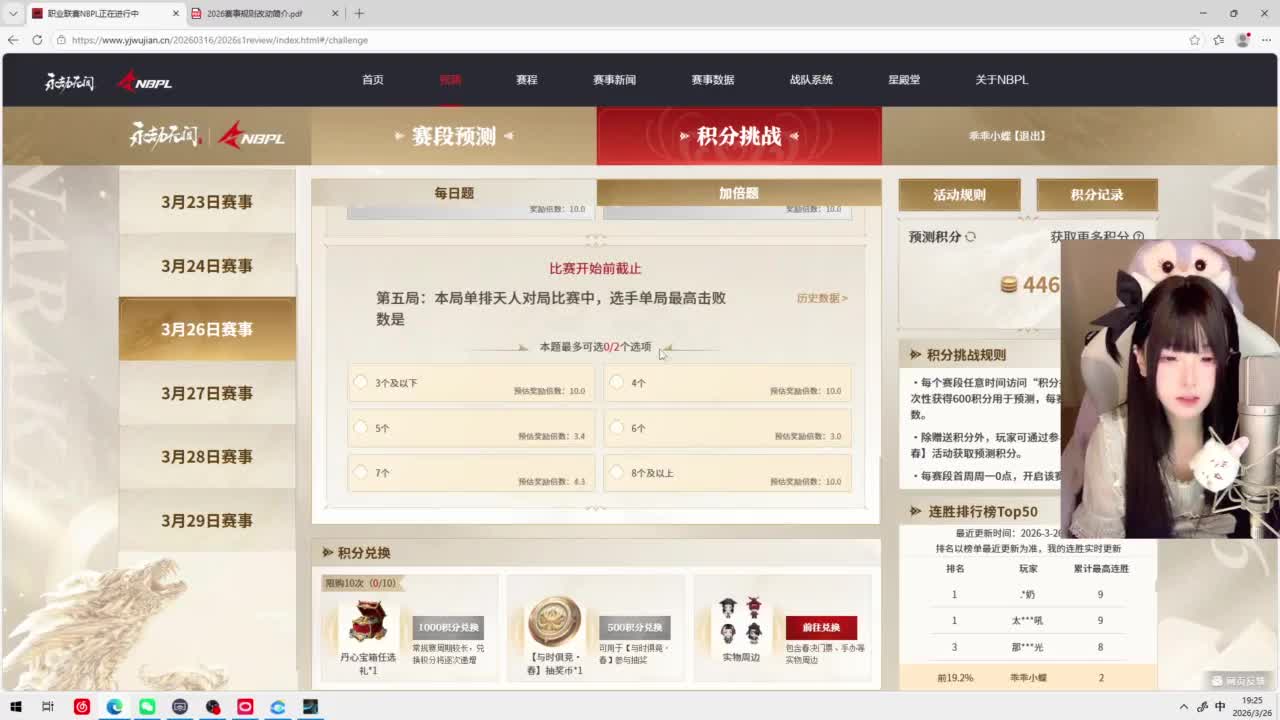This screenshot has width=1280, height=720.
Task: Open the browser settings and more menu
Action: (1267, 40)
